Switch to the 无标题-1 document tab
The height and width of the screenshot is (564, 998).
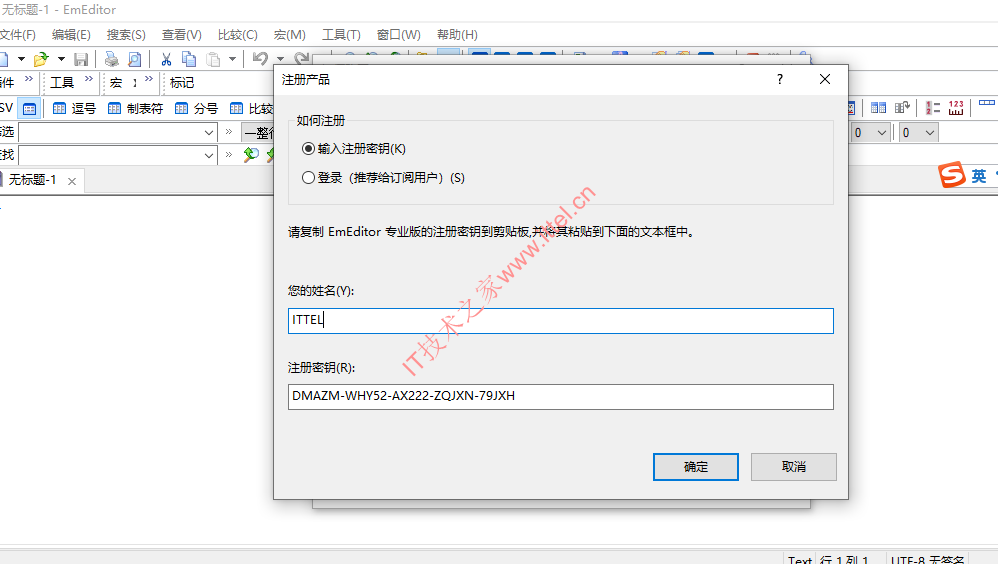[32, 180]
